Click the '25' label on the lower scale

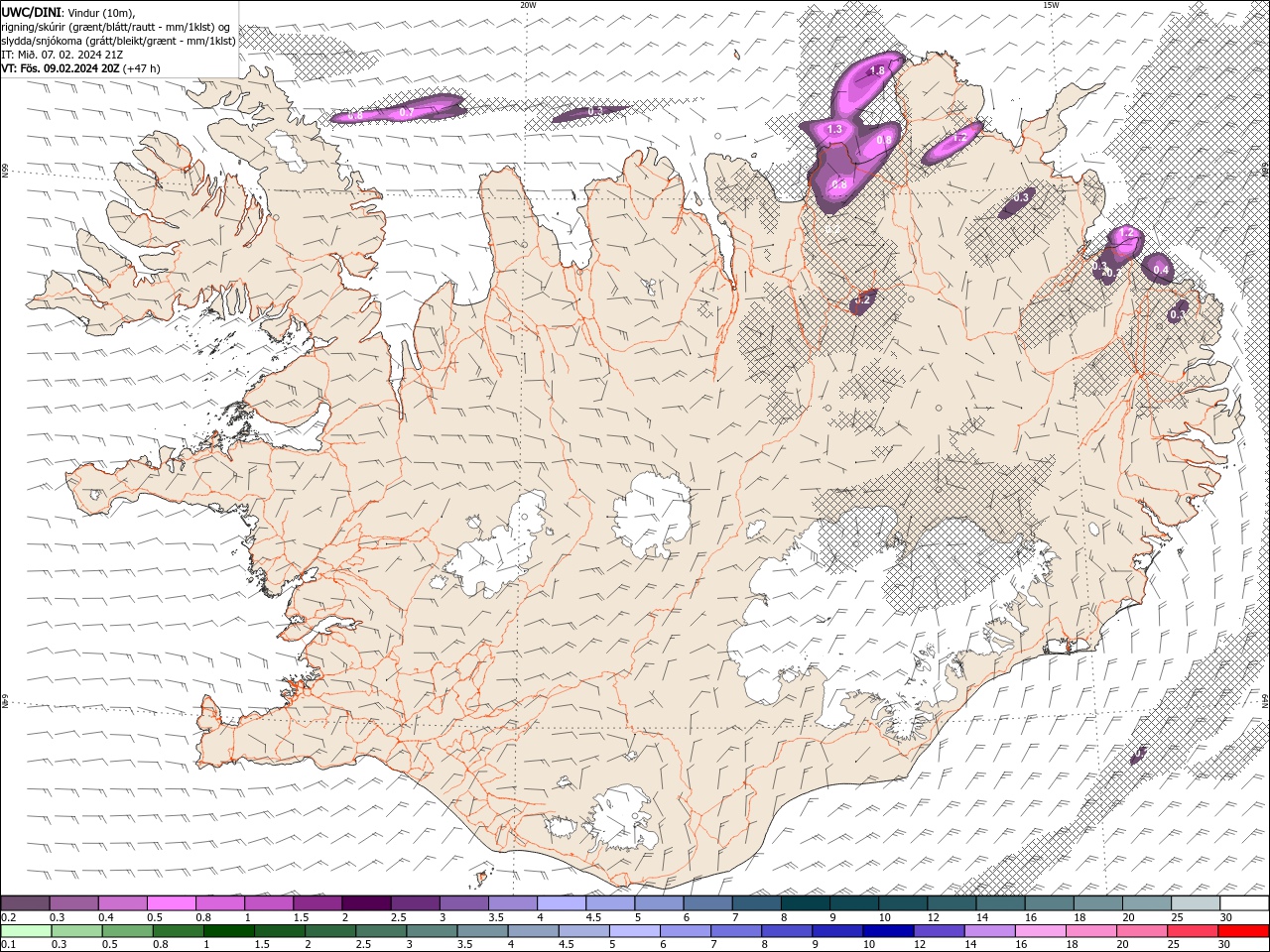[x=1174, y=945]
